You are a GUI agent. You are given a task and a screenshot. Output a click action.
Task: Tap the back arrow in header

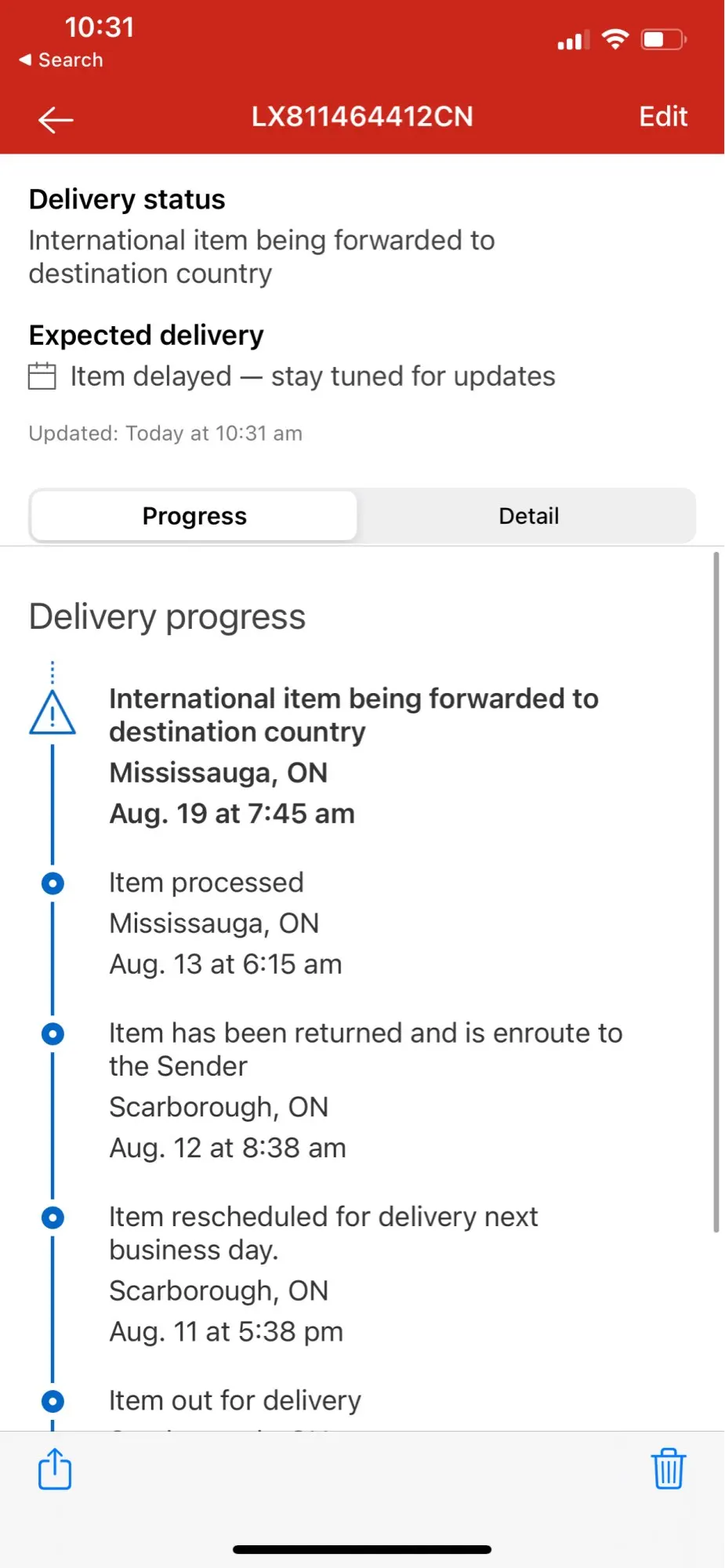click(x=56, y=120)
